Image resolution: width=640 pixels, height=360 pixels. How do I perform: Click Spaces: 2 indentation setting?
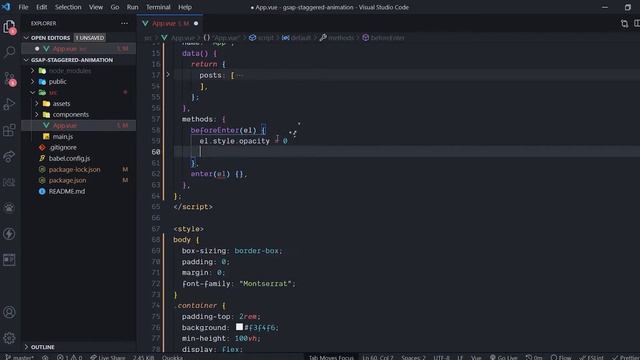413,357
